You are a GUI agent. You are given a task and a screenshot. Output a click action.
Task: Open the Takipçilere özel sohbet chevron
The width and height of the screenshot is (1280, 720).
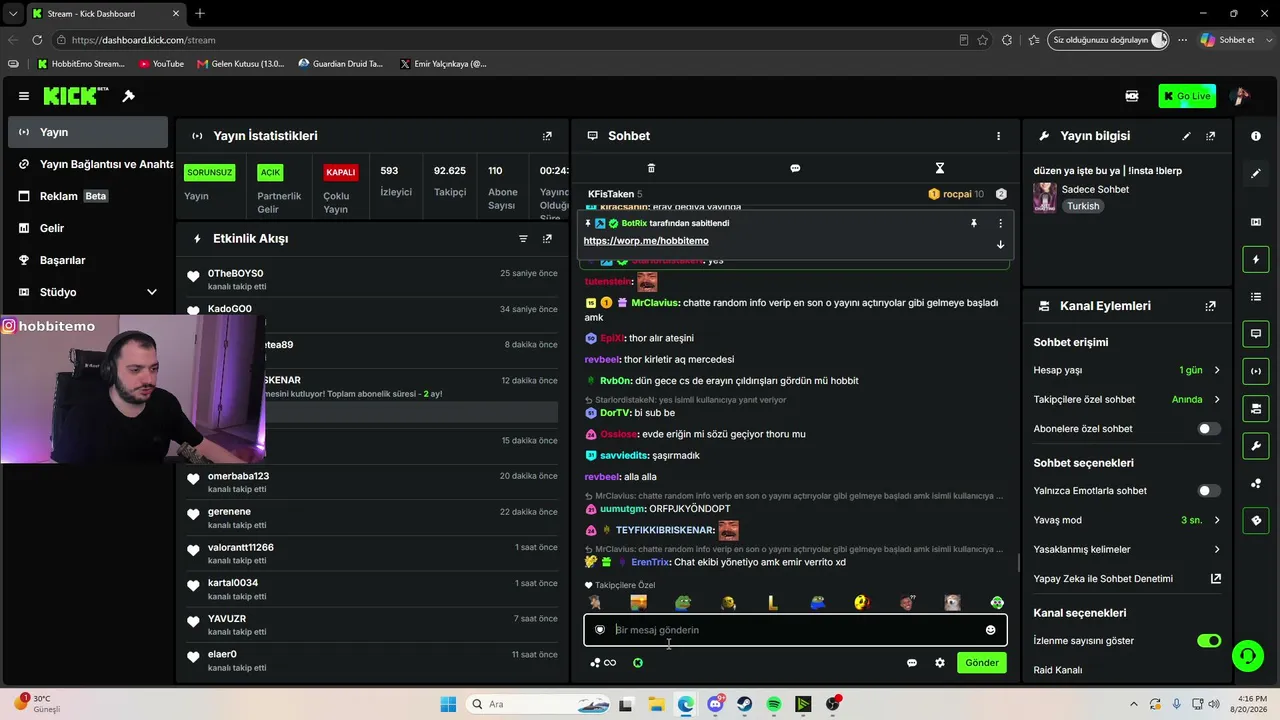click(1217, 399)
